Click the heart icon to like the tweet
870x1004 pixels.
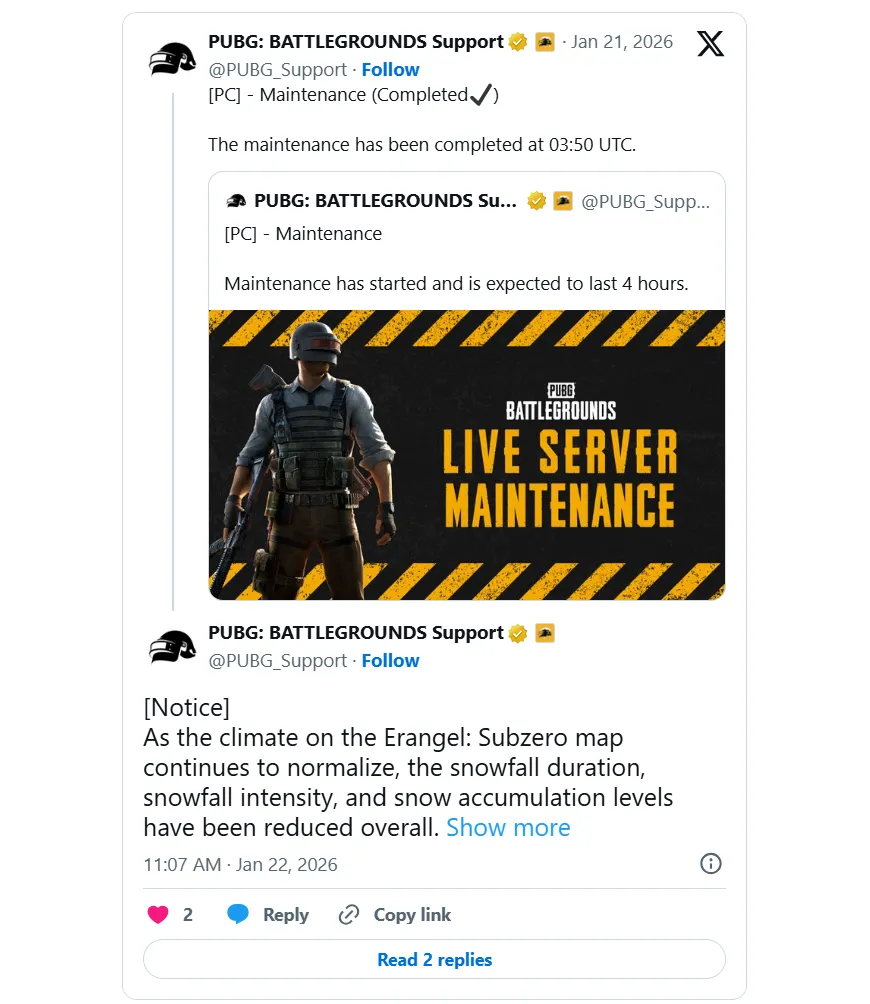coord(157,914)
